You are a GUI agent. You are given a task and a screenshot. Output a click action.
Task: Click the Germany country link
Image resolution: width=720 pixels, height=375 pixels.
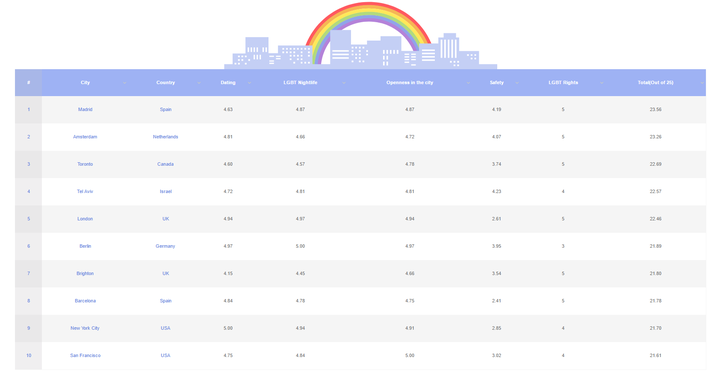coord(165,246)
